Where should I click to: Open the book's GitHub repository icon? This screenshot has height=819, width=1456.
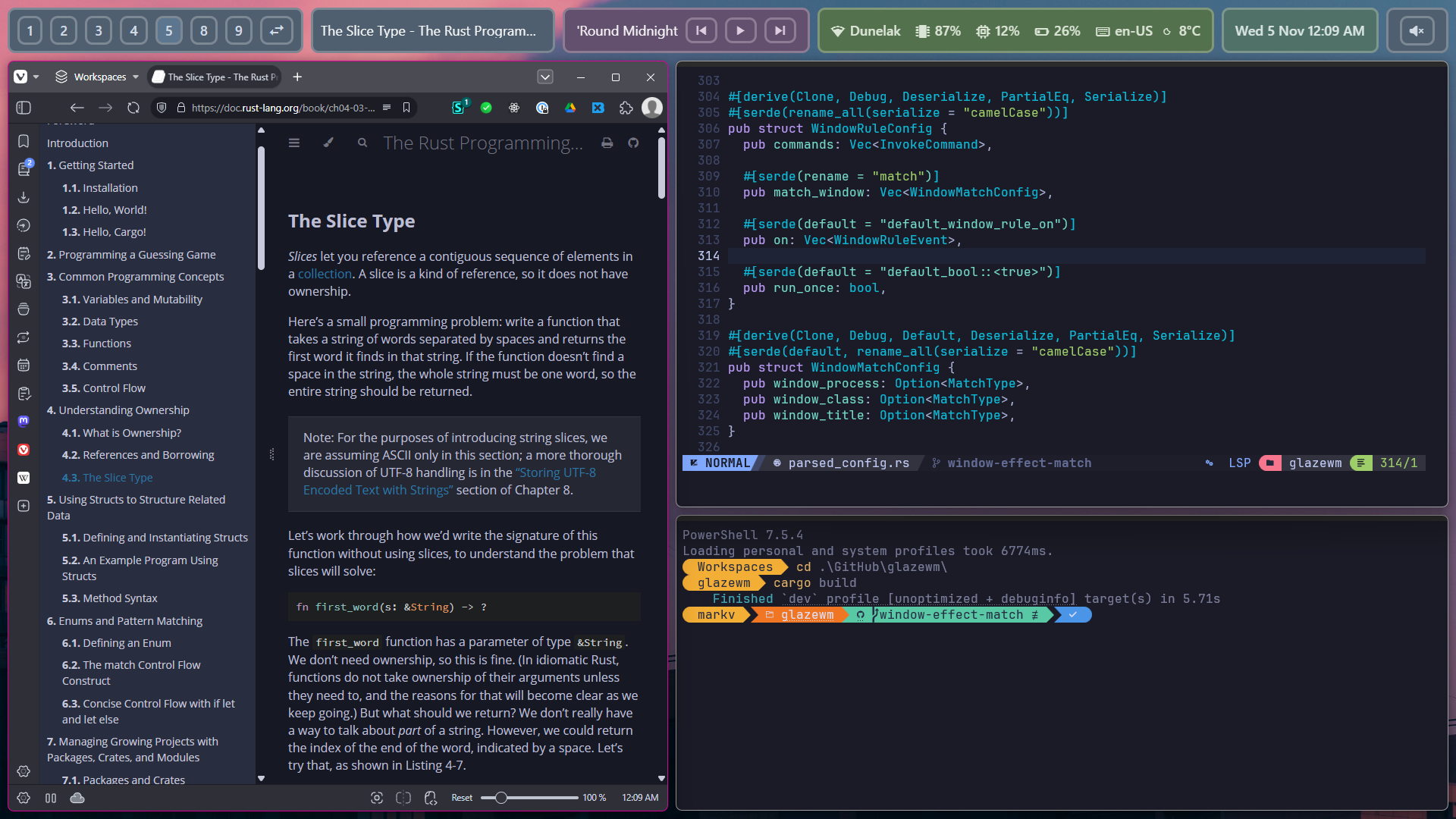pyautogui.click(x=634, y=143)
